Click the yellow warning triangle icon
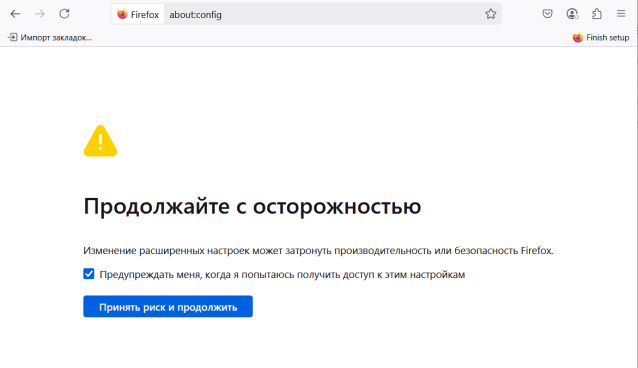Viewport: 638px width, 368px height. click(x=101, y=141)
